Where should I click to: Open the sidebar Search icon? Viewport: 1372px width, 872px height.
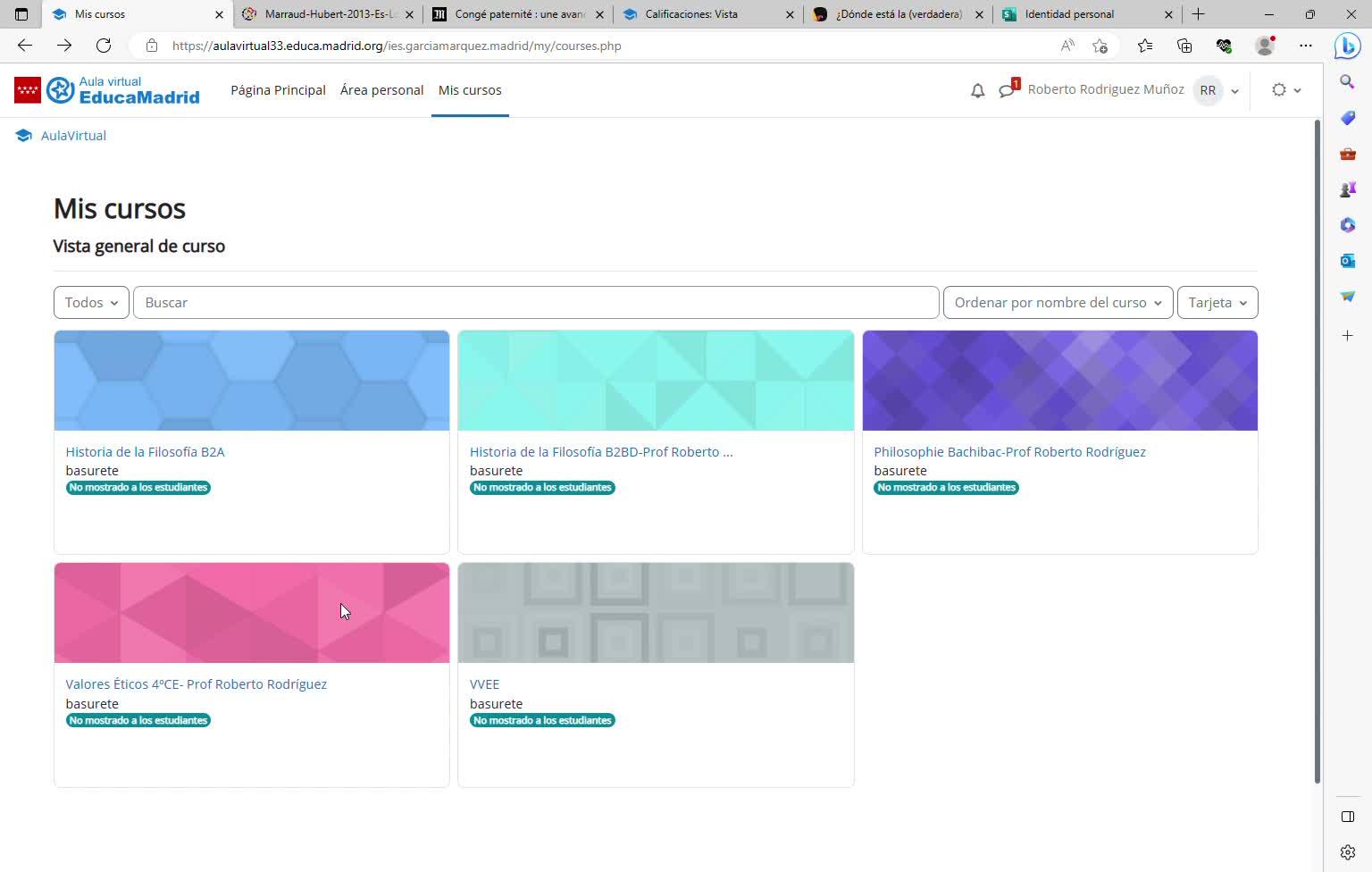point(1348,82)
